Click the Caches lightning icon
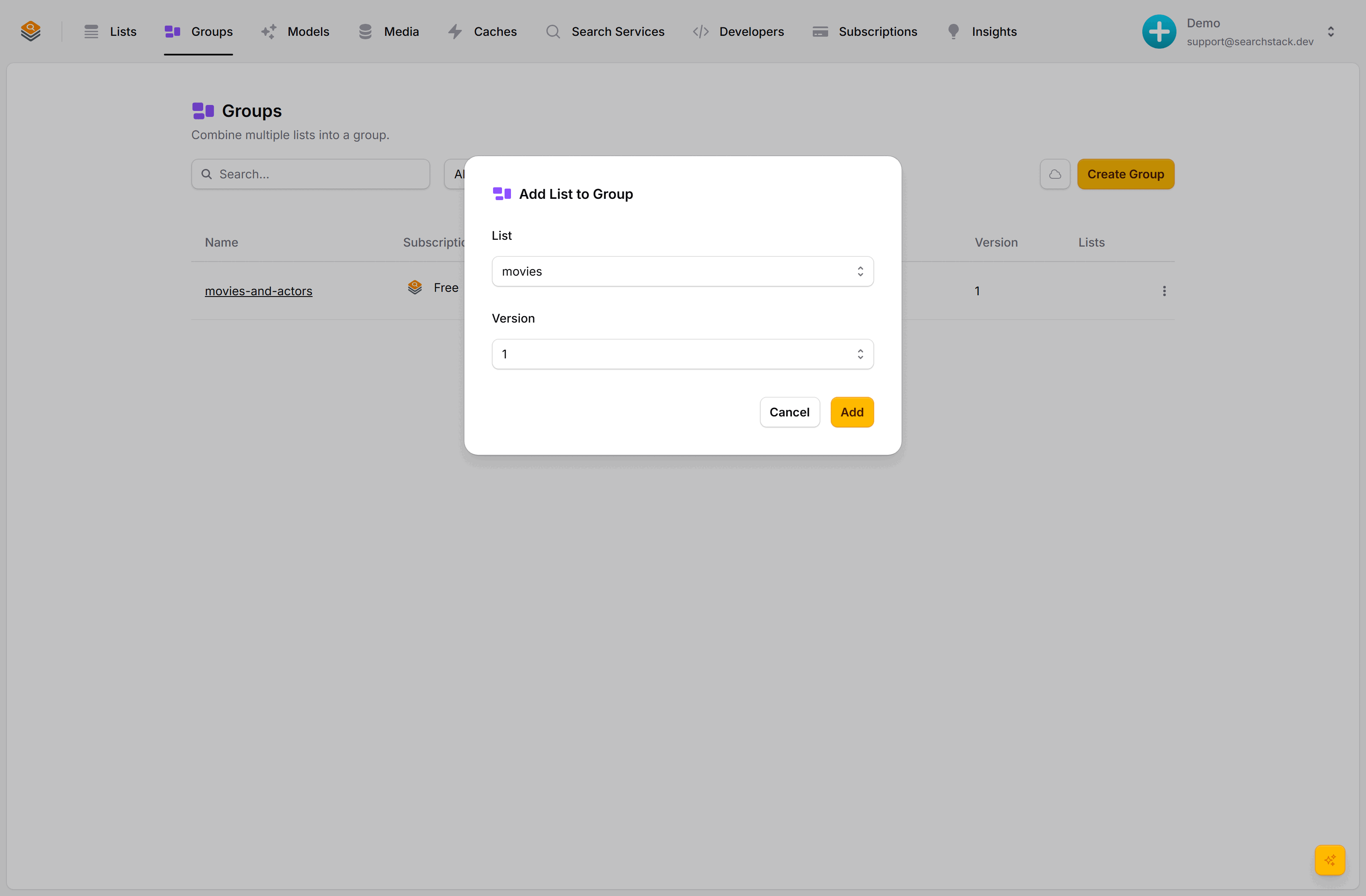Image resolution: width=1366 pixels, height=896 pixels. [455, 32]
